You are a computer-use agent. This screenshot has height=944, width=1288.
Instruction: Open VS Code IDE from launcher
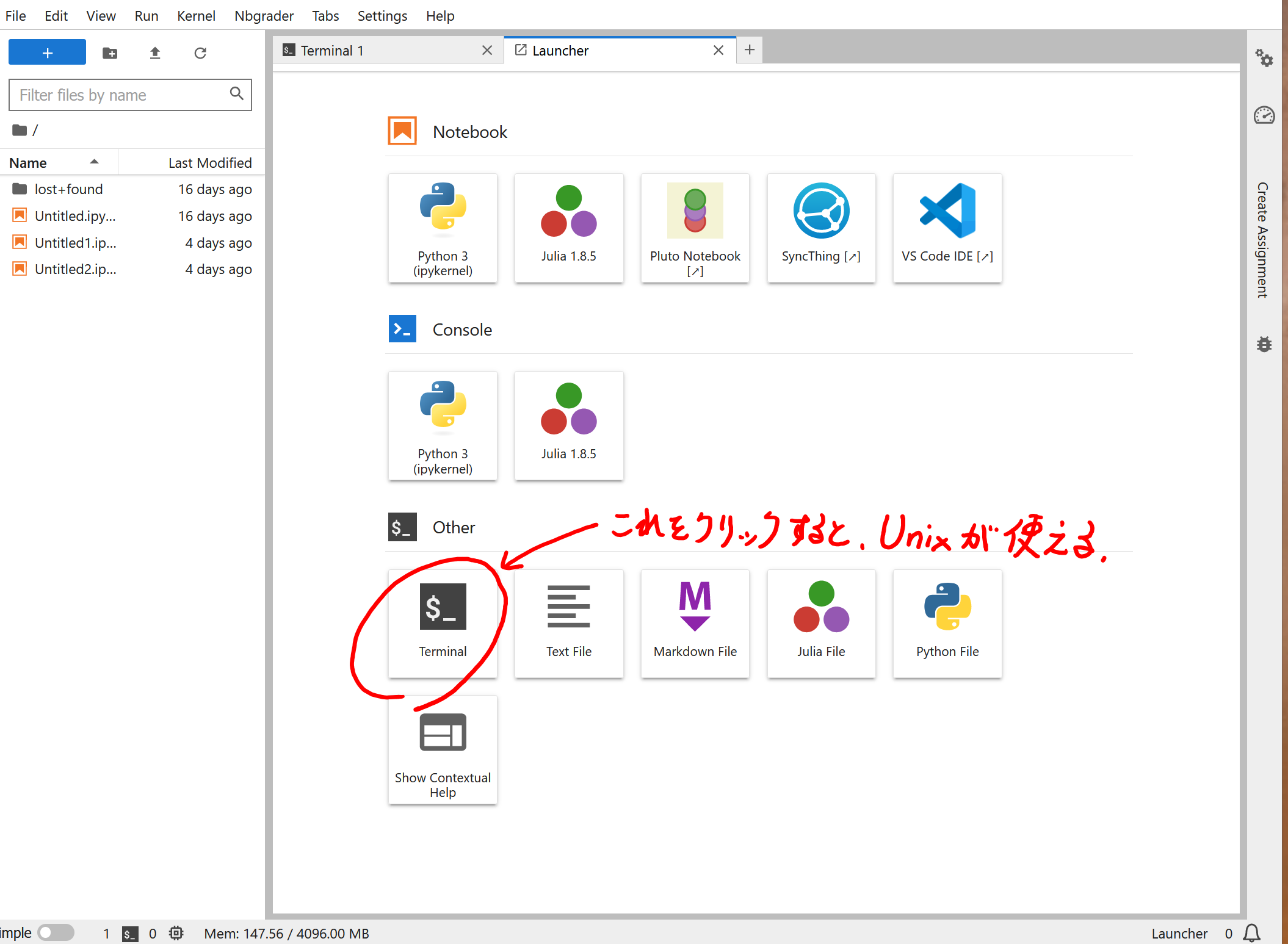(x=947, y=227)
